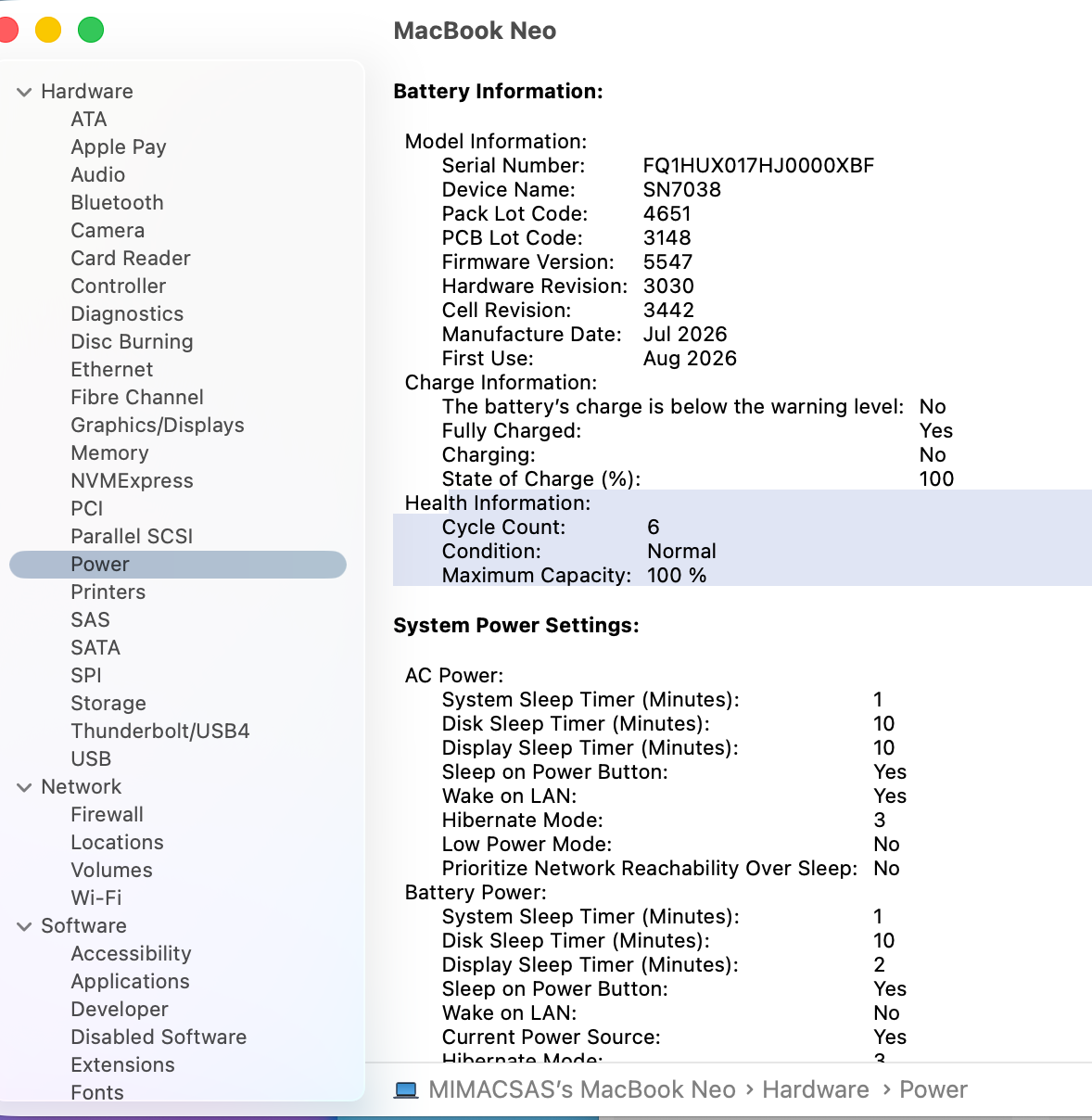Click the Hardware group label
This screenshot has height=1120, width=1092.
(x=87, y=92)
